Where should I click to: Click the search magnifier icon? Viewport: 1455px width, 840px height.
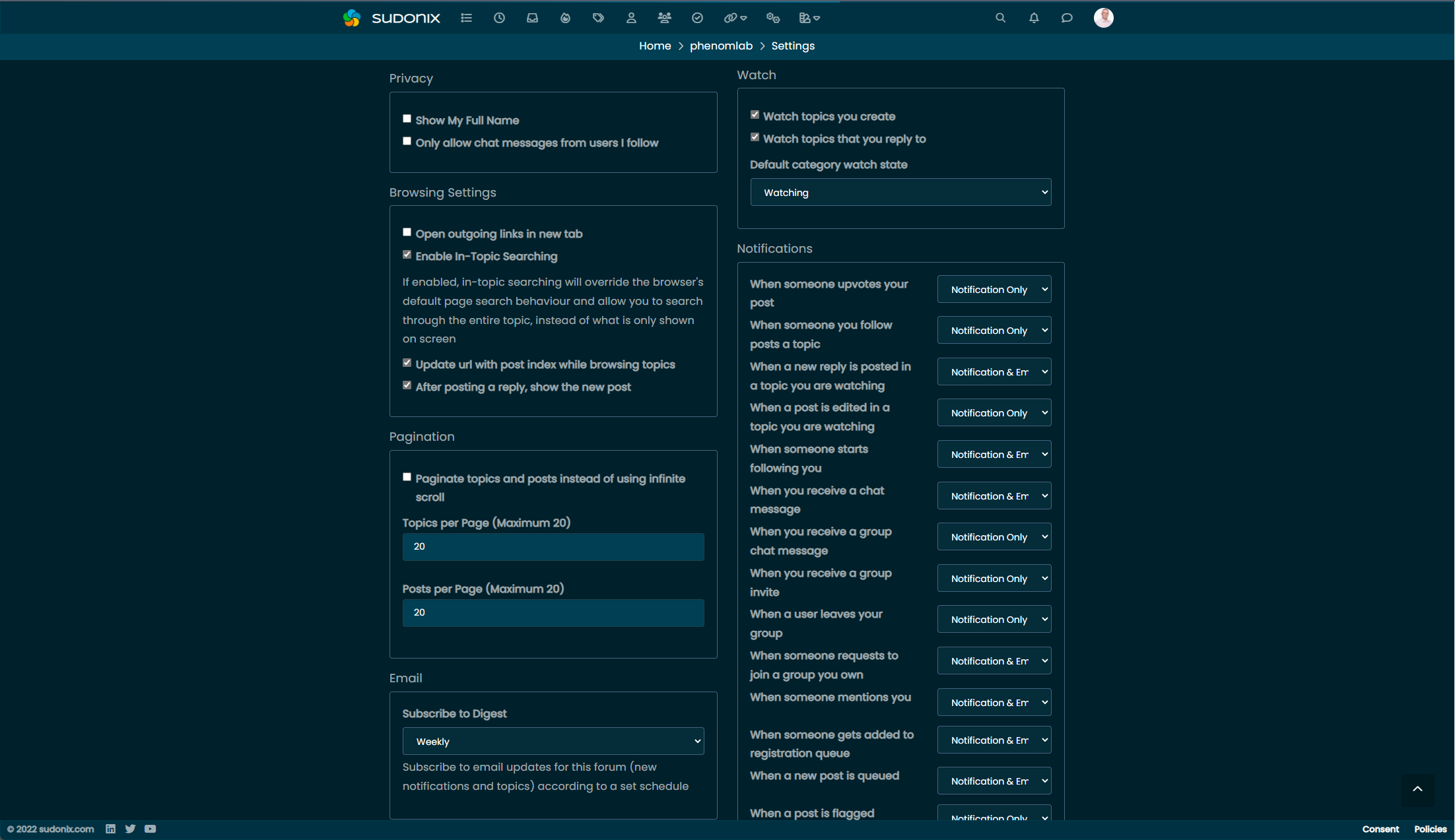coord(1001,18)
